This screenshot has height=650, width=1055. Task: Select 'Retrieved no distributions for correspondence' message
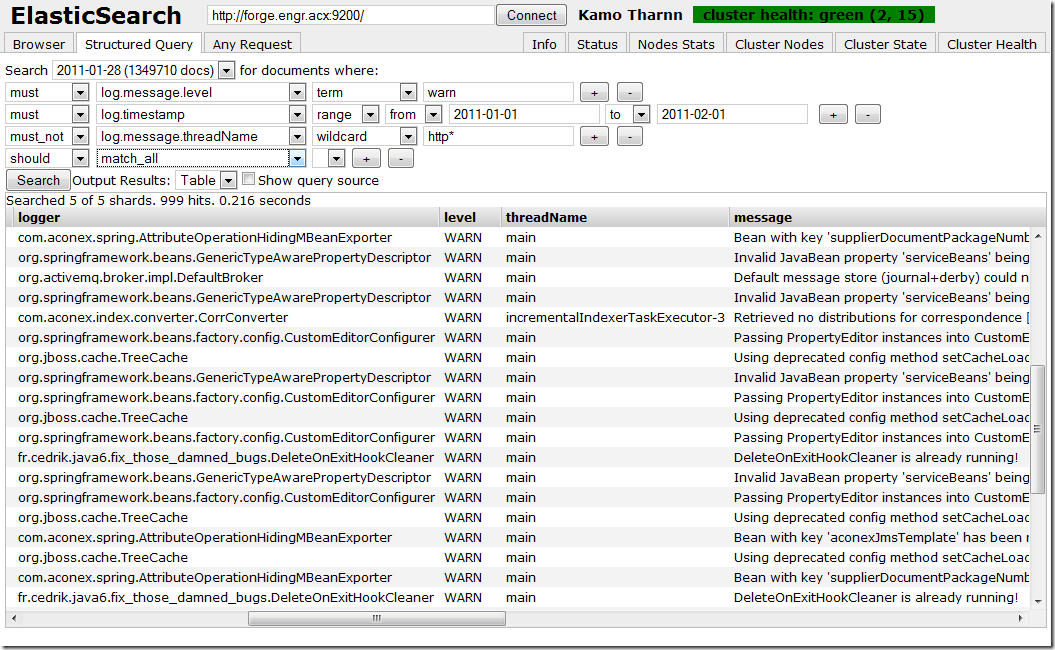[881, 318]
